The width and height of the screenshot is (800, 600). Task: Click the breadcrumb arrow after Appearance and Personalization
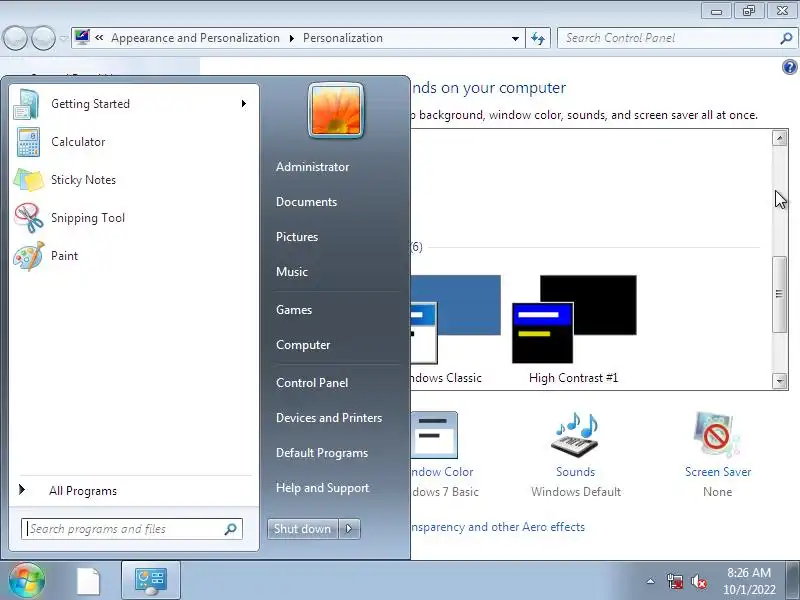click(292, 38)
